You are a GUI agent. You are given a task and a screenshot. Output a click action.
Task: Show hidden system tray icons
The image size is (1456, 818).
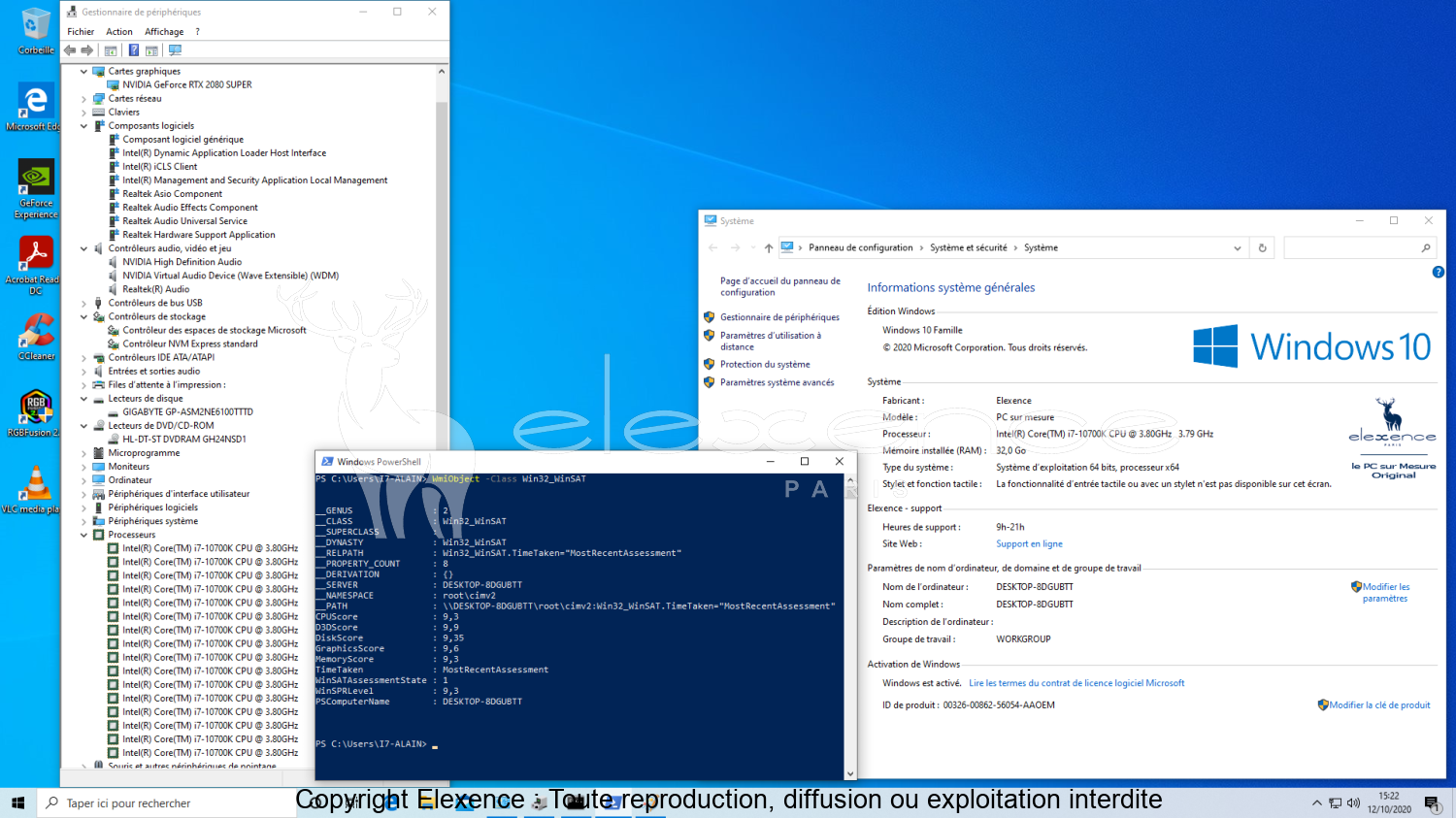point(1316,802)
